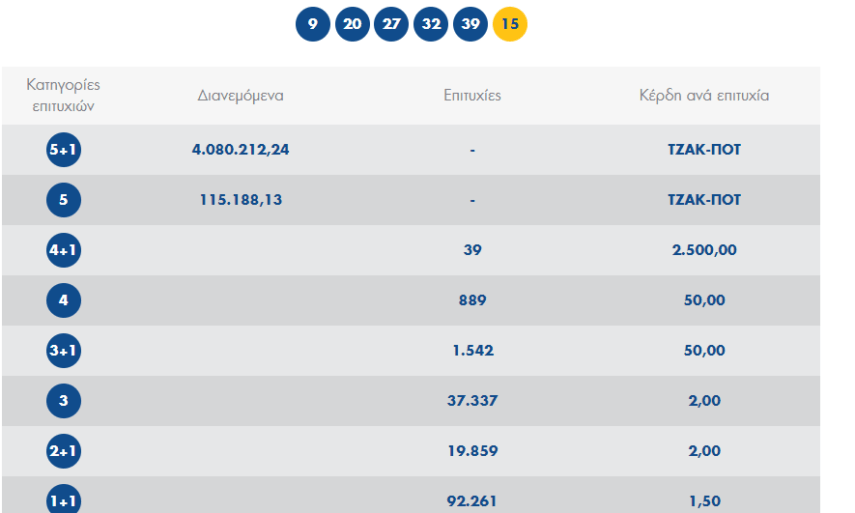Viewport: 855px width, 513px height.
Task: Select the number 20 ball
Action: (x=352, y=25)
